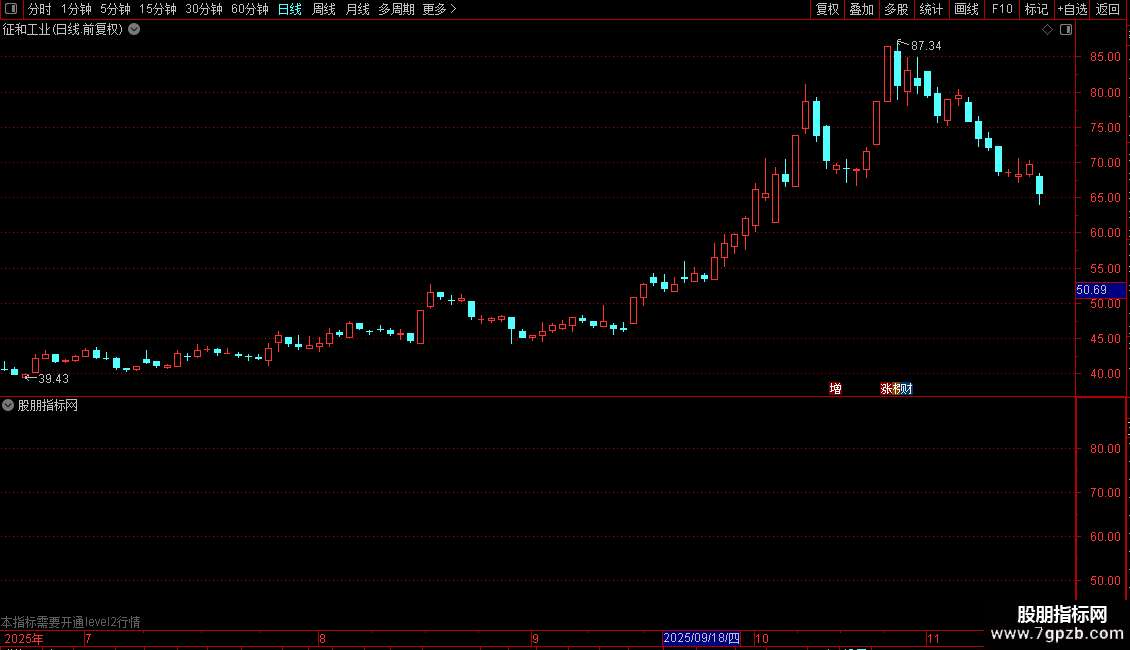
Task: Click the 65.00 price axis label
Action: coord(1105,197)
